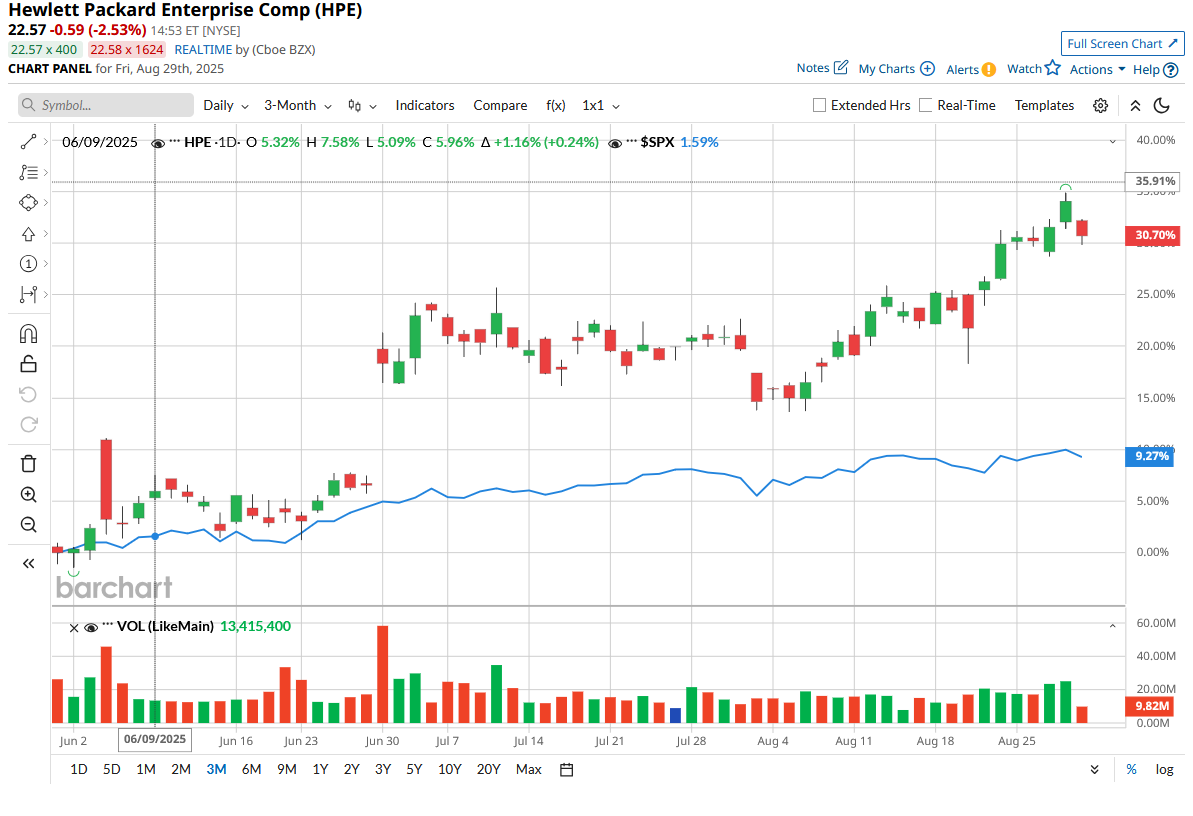Redo the last chart action
The height and width of the screenshot is (816, 1193).
point(28,424)
